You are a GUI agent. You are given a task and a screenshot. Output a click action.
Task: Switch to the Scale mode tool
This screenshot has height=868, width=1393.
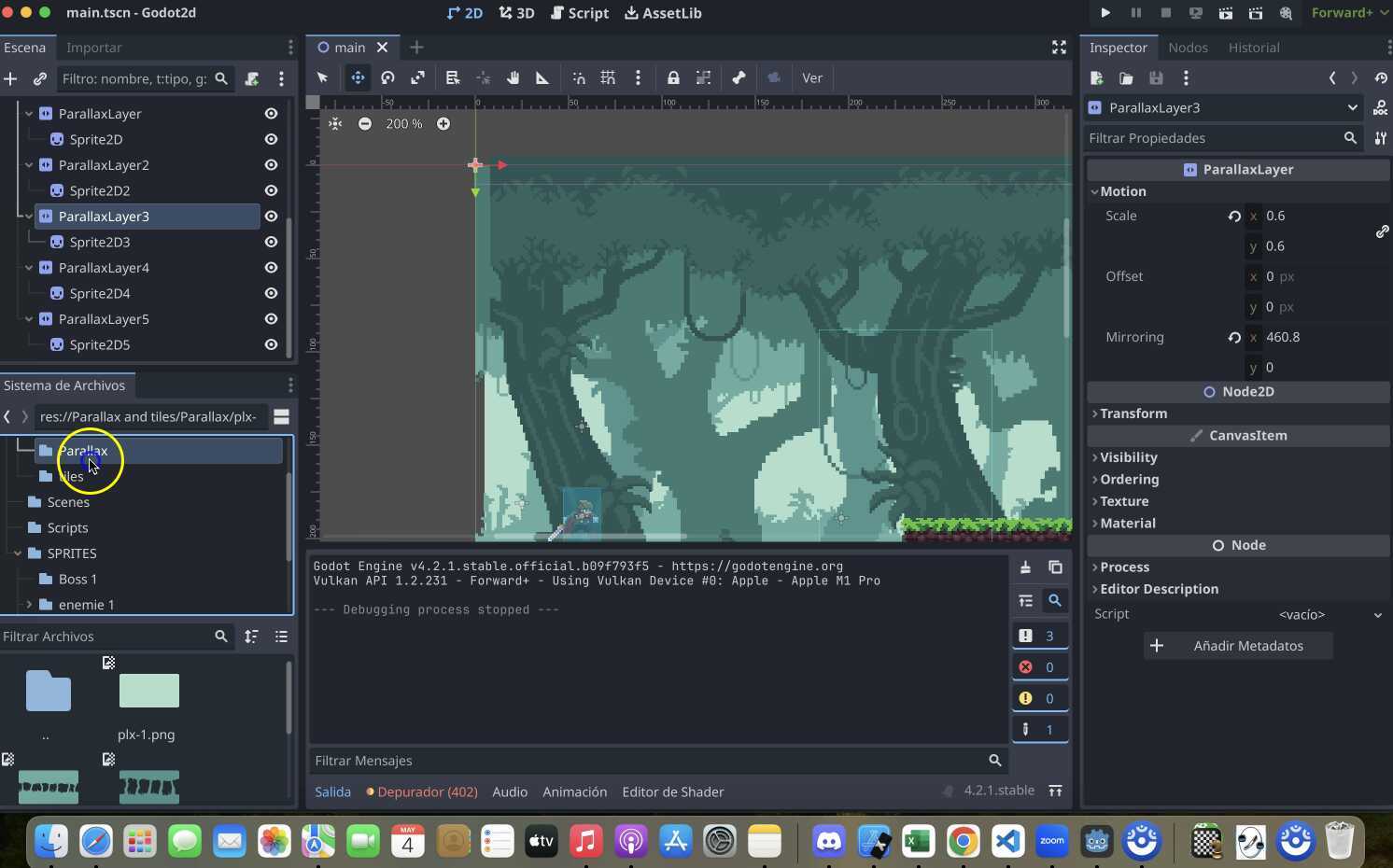tap(417, 77)
